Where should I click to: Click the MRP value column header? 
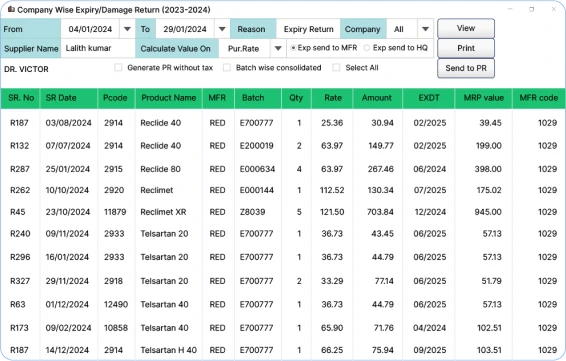(x=484, y=98)
